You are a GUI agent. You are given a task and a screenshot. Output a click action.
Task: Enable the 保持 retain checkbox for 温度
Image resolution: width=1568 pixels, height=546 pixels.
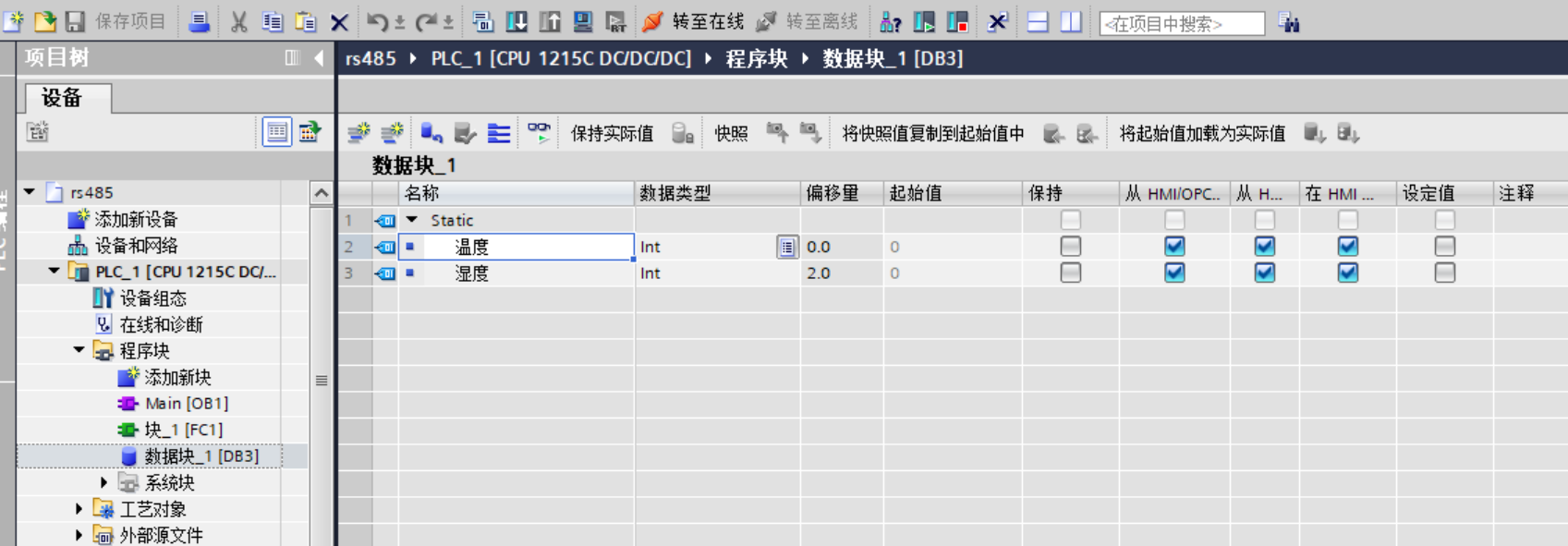(x=1070, y=247)
